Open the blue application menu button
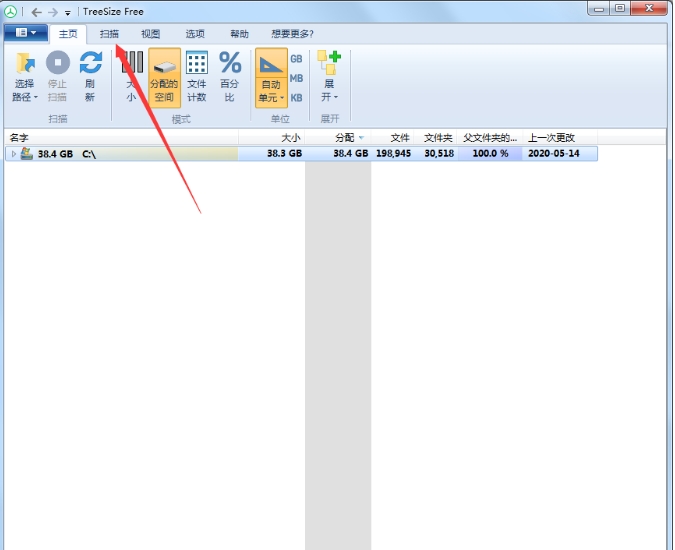 26,33
